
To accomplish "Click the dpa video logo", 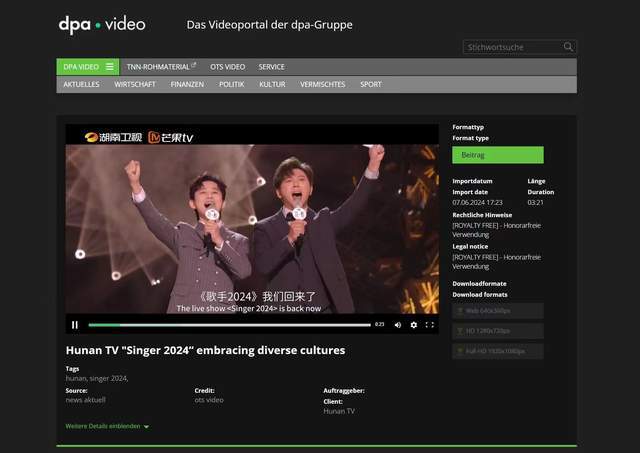I will click(x=101, y=24).
